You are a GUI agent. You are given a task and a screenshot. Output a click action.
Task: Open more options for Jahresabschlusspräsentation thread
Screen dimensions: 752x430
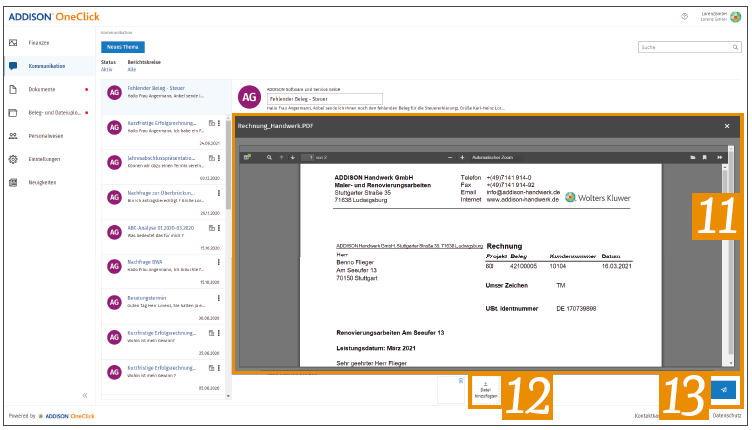point(219,158)
